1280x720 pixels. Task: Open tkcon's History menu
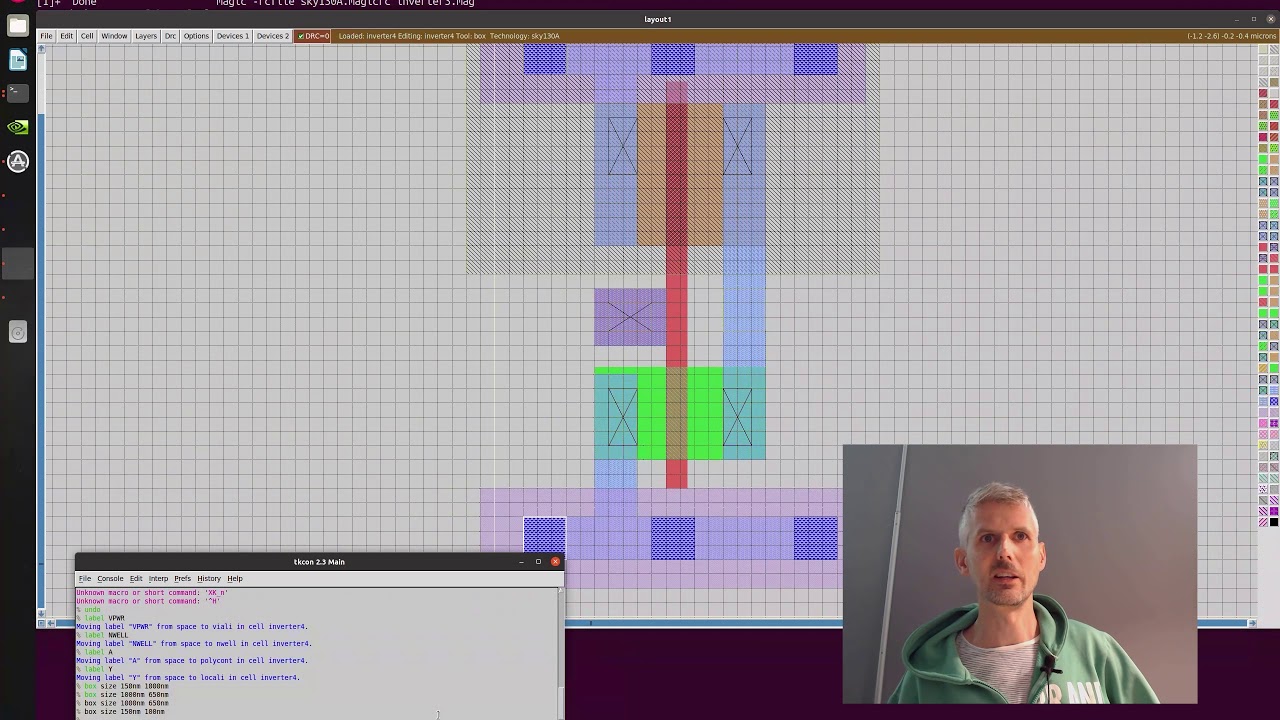(209, 579)
